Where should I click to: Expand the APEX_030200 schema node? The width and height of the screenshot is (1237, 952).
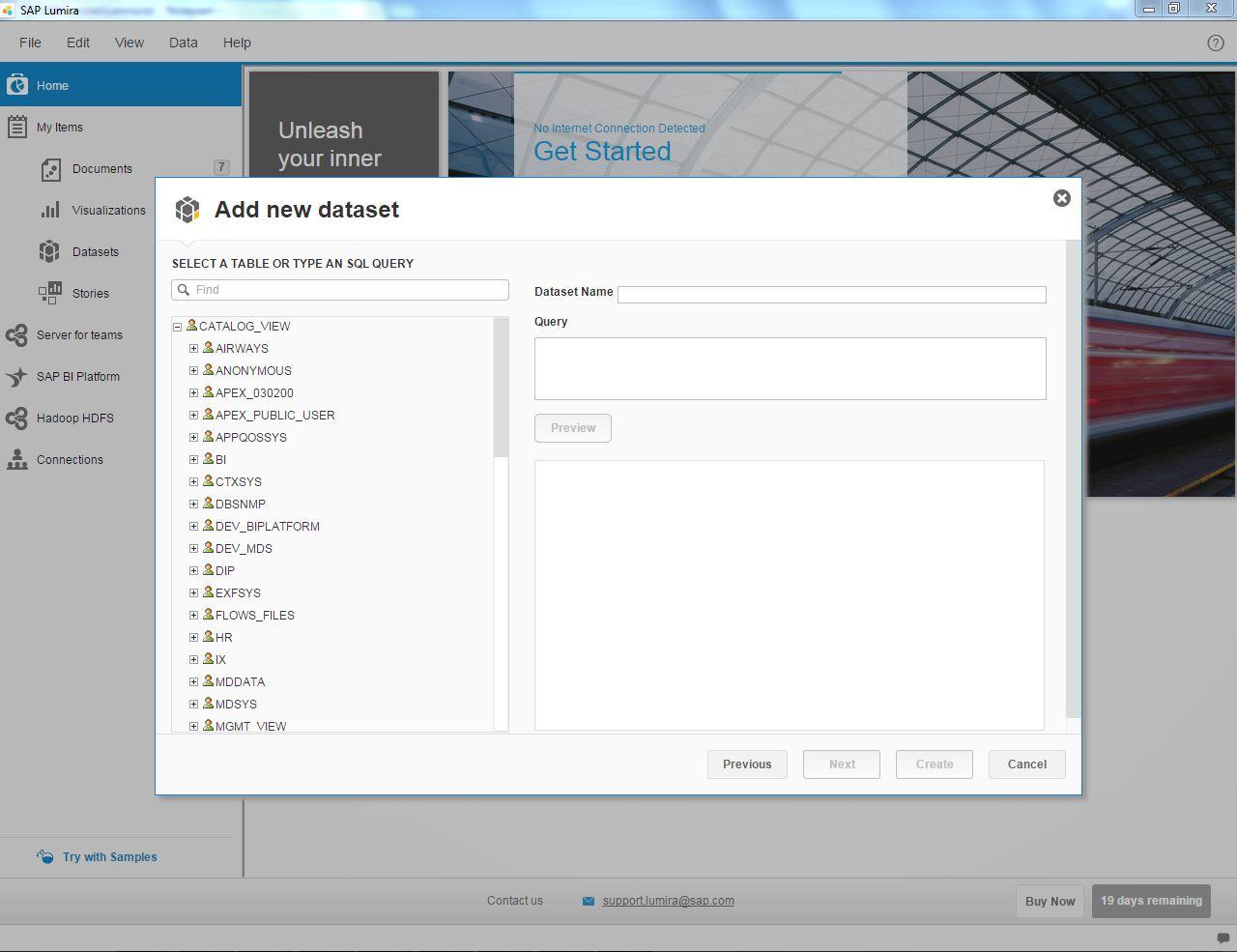click(194, 393)
